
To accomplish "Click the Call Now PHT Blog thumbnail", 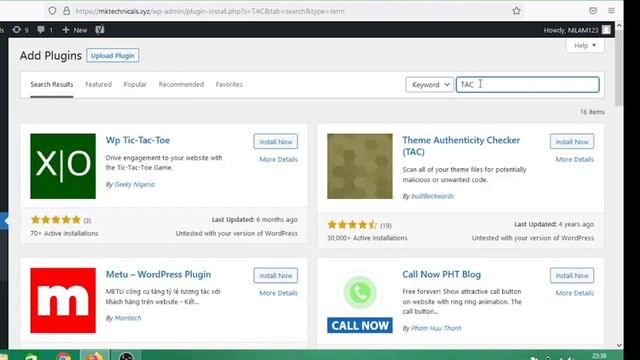I will 360,300.
